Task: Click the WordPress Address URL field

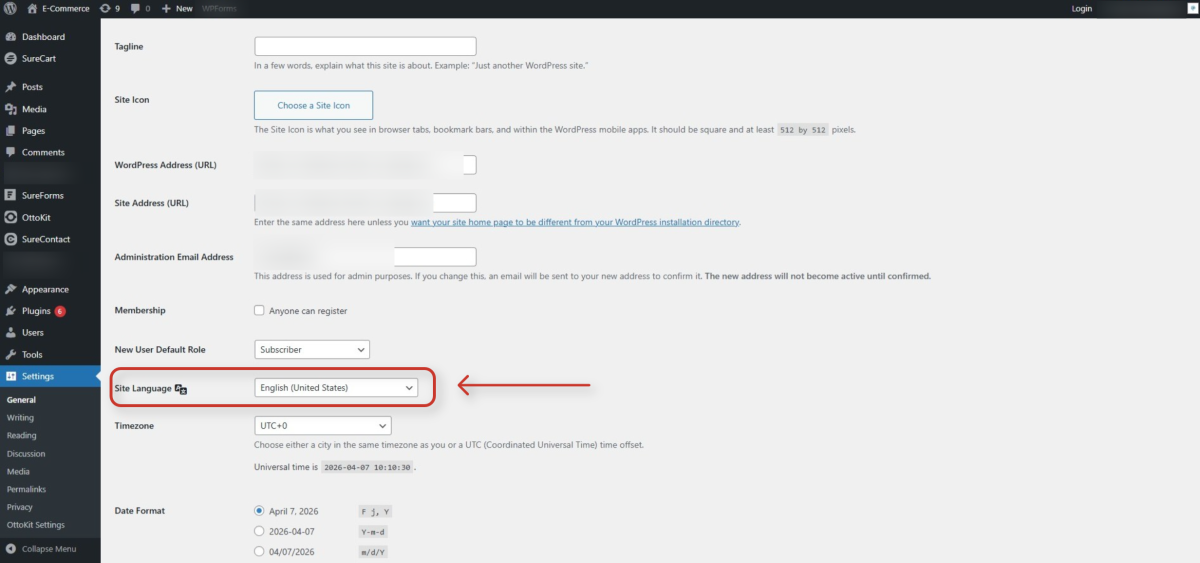Action: coord(365,165)
